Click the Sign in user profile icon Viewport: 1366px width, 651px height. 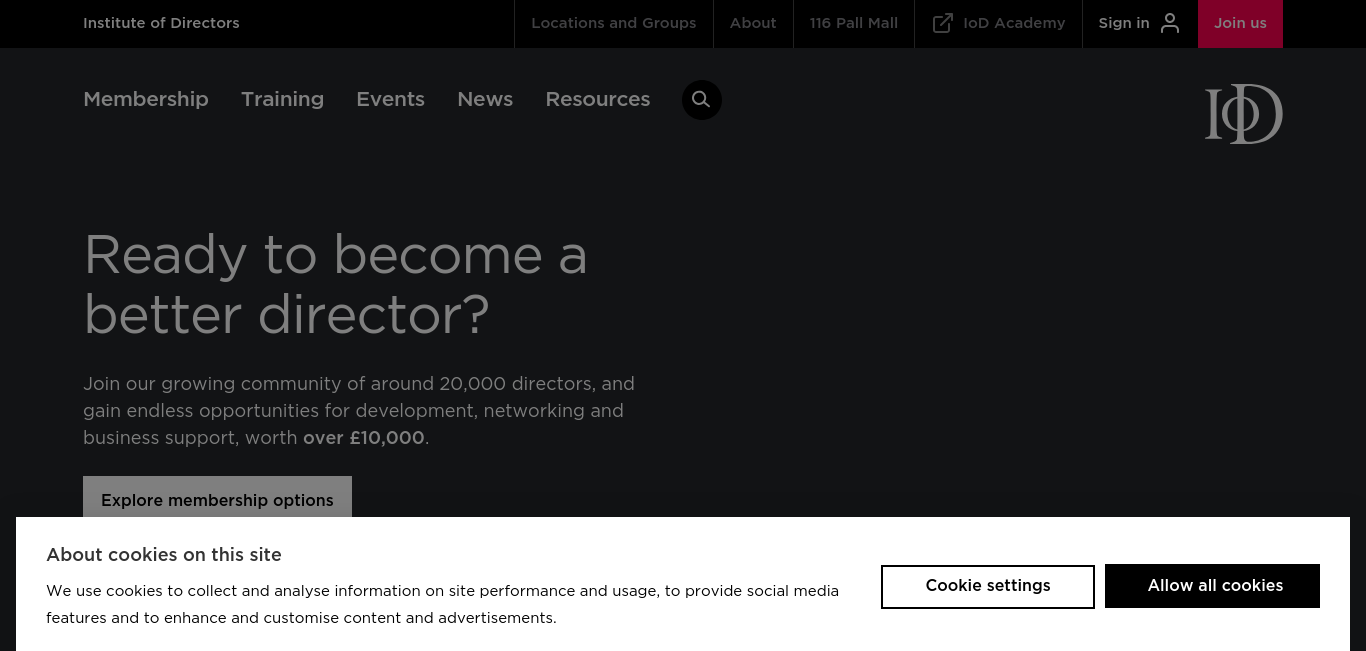1170,23
